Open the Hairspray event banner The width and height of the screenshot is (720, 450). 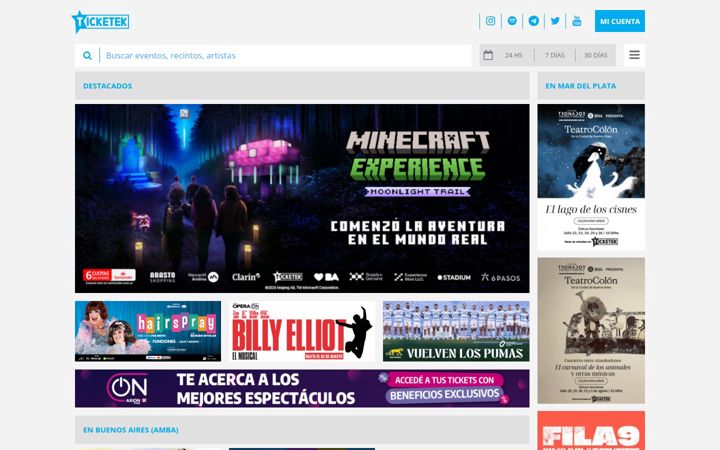click(148, 331)
